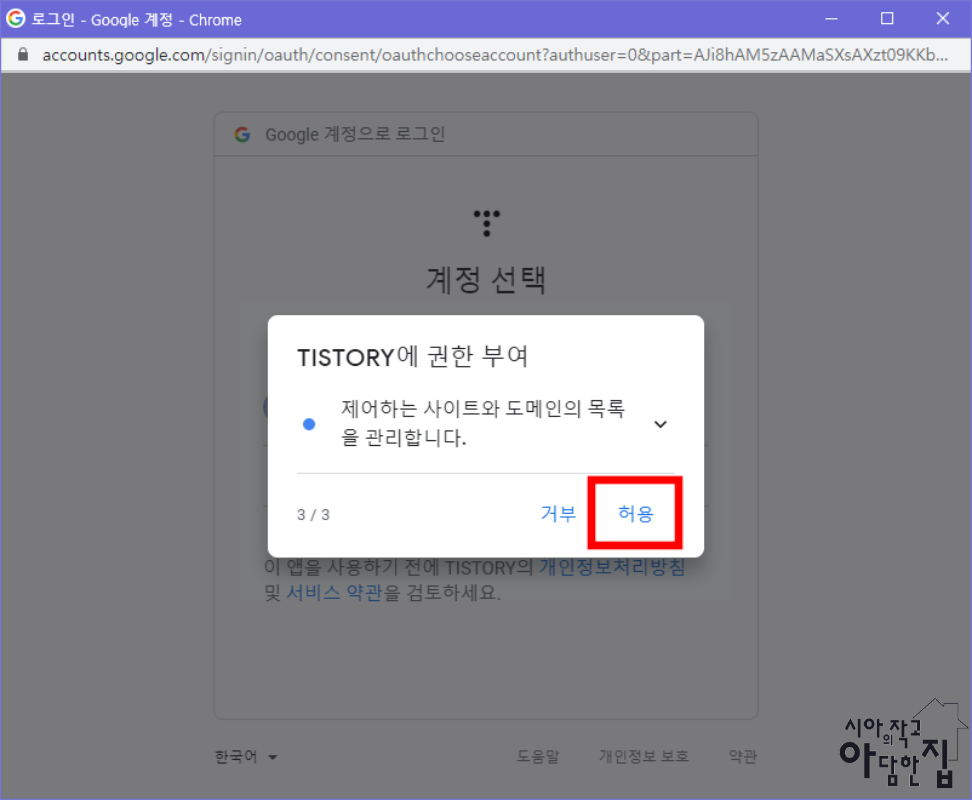The image size is (972, 800).
Task: Open the 서비스 약관 terms link
Action: point(334,592)
